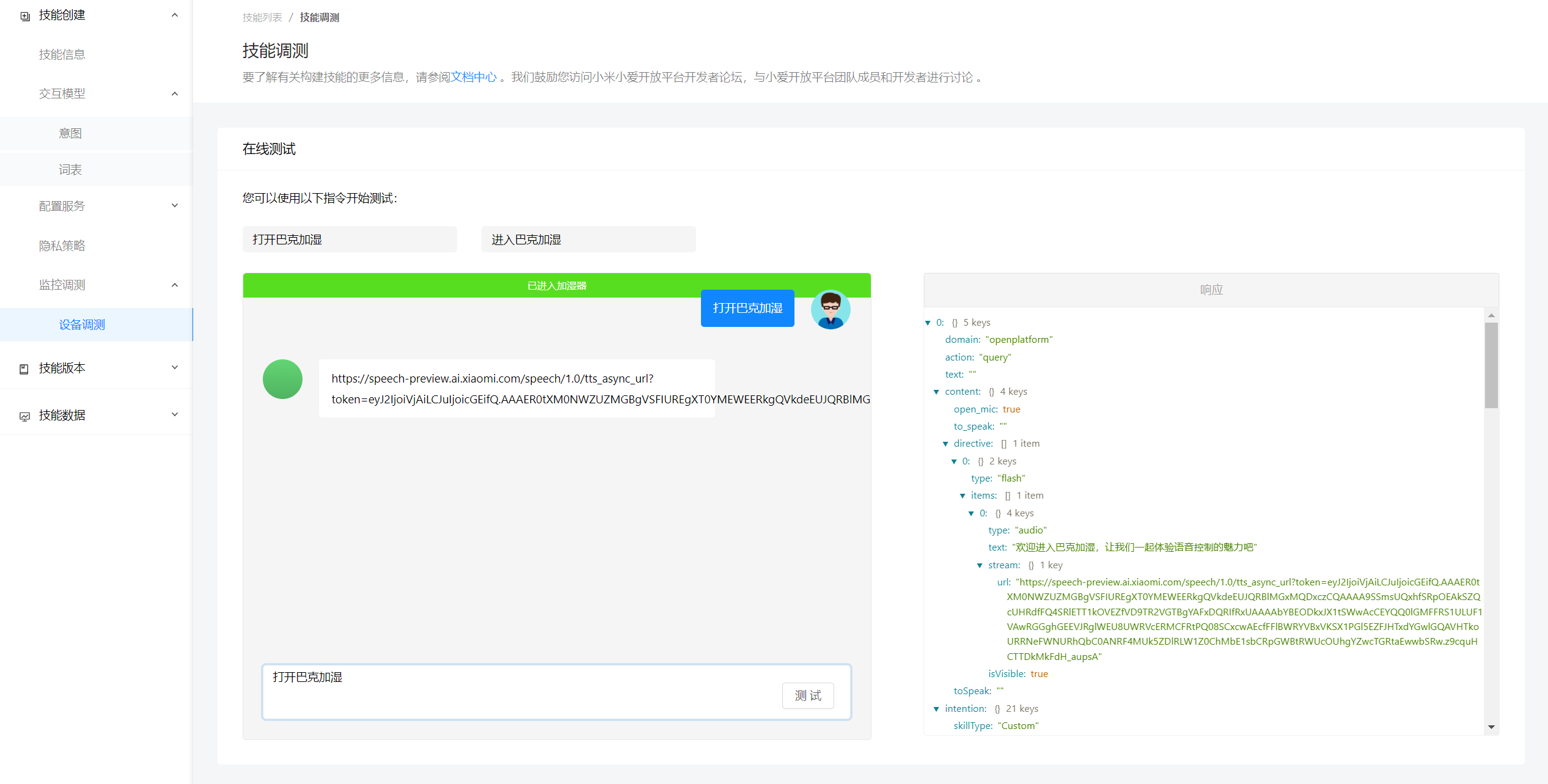The width and height of the screenshot is (1548, 784).
Task: Select the 设备调测 menu item
Action: [x=97, y=324]
